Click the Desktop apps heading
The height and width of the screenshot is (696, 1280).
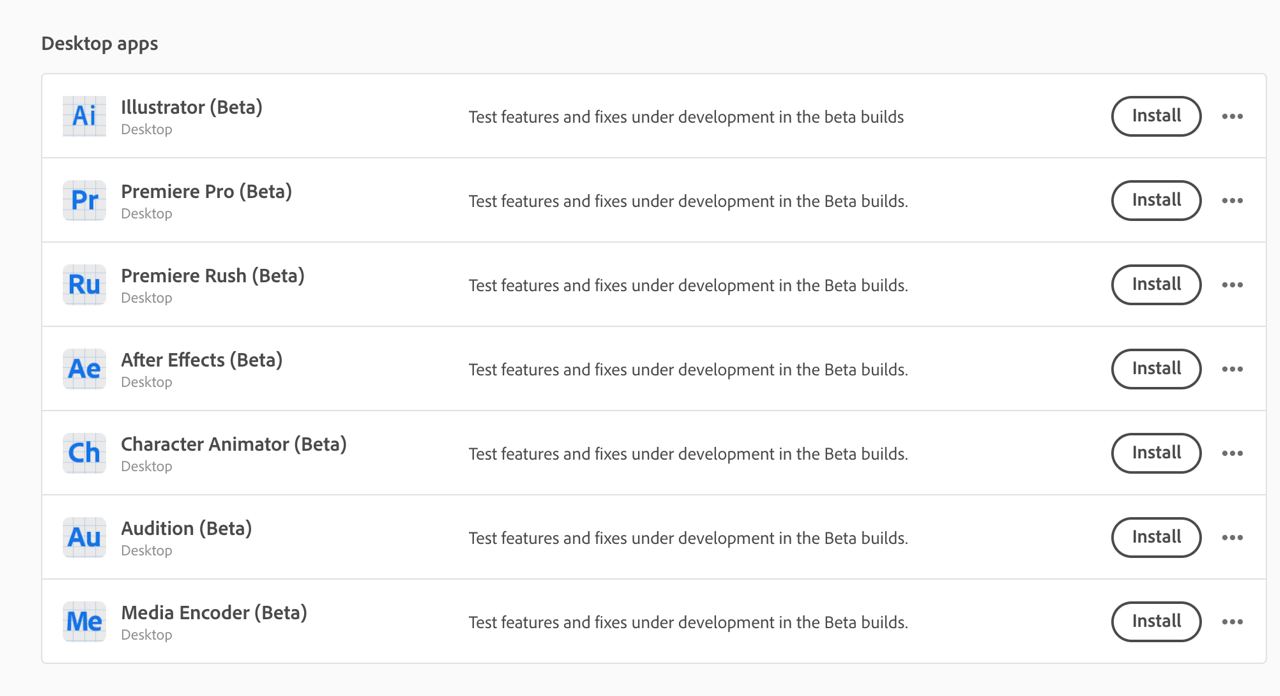(x=99, y=44)
